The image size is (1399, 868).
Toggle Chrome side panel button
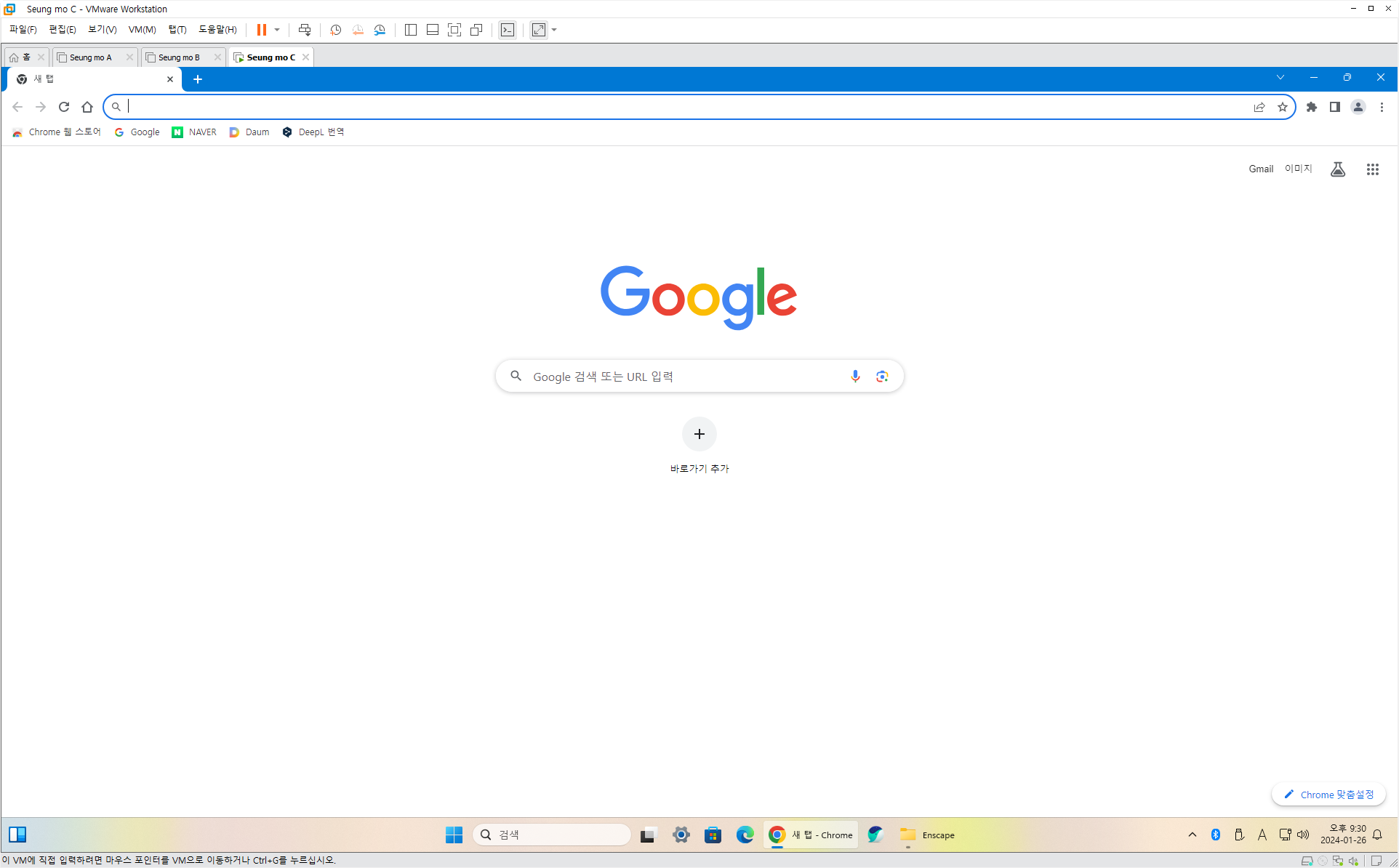click(1334, 107)
